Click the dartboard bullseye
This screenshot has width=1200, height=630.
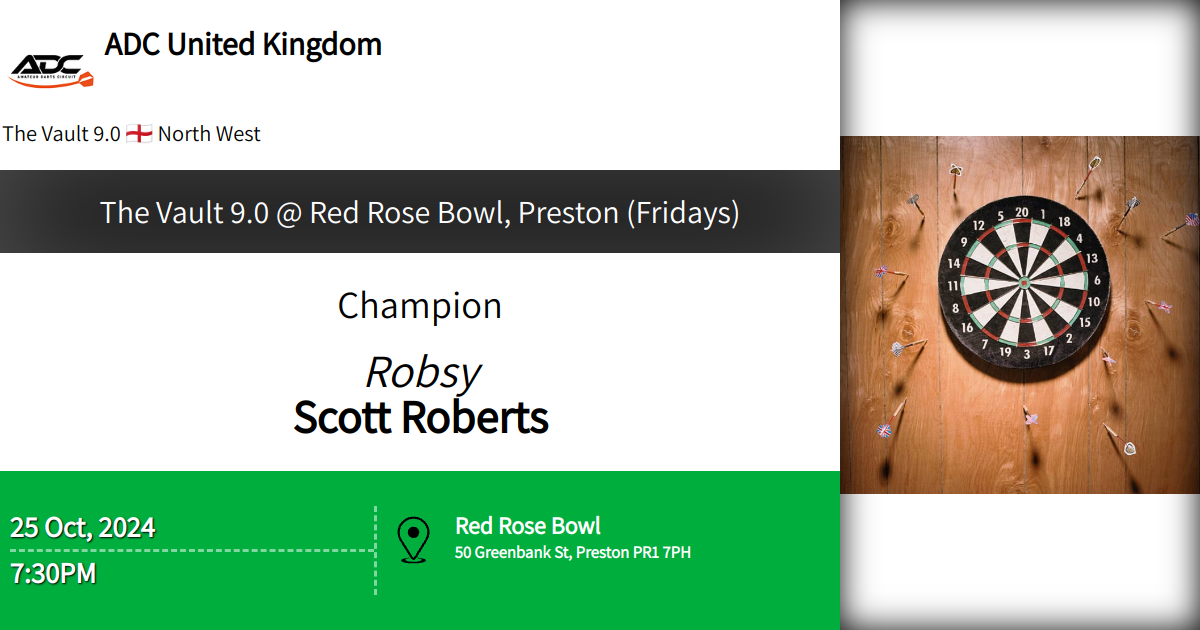tap(1023, 284)
